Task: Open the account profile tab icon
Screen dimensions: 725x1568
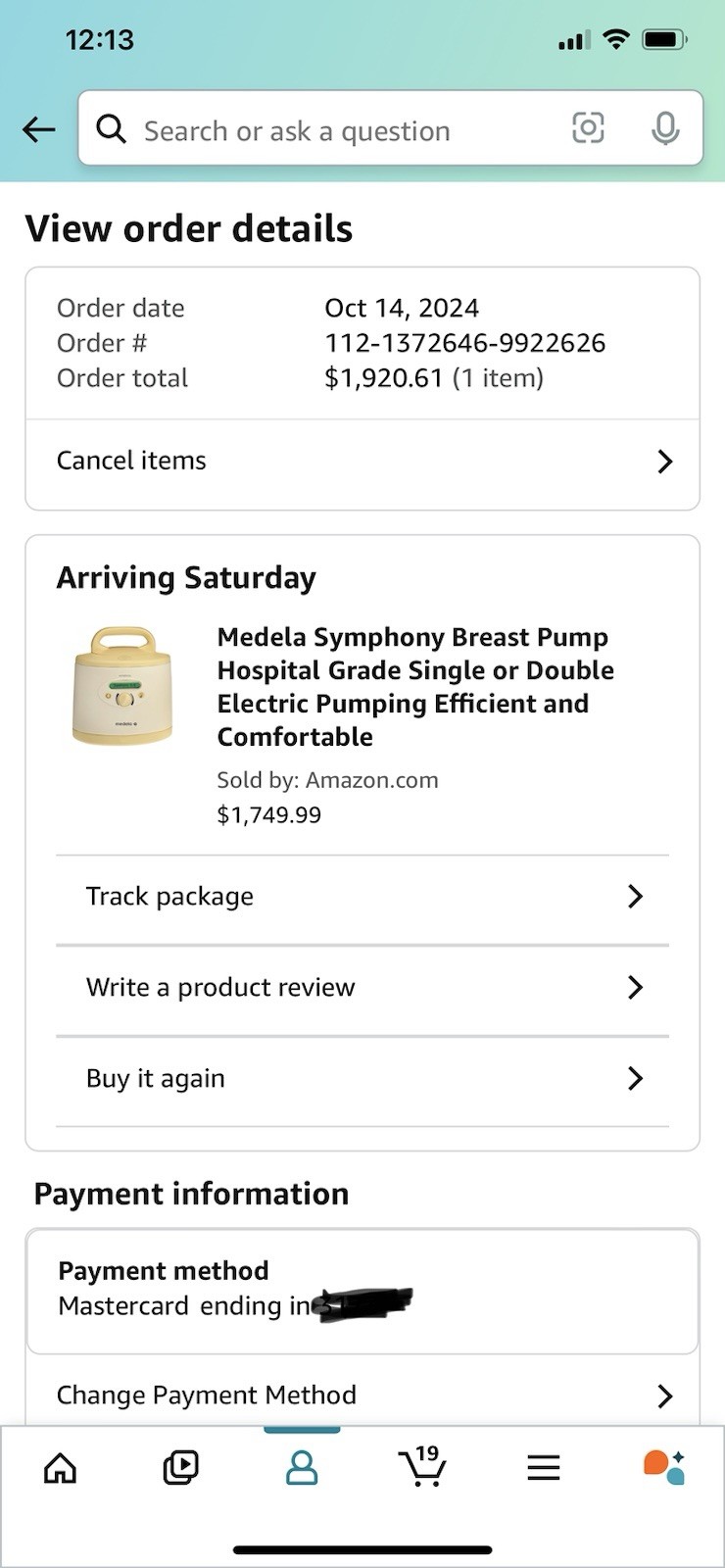Action: [x=302, y=1467]
